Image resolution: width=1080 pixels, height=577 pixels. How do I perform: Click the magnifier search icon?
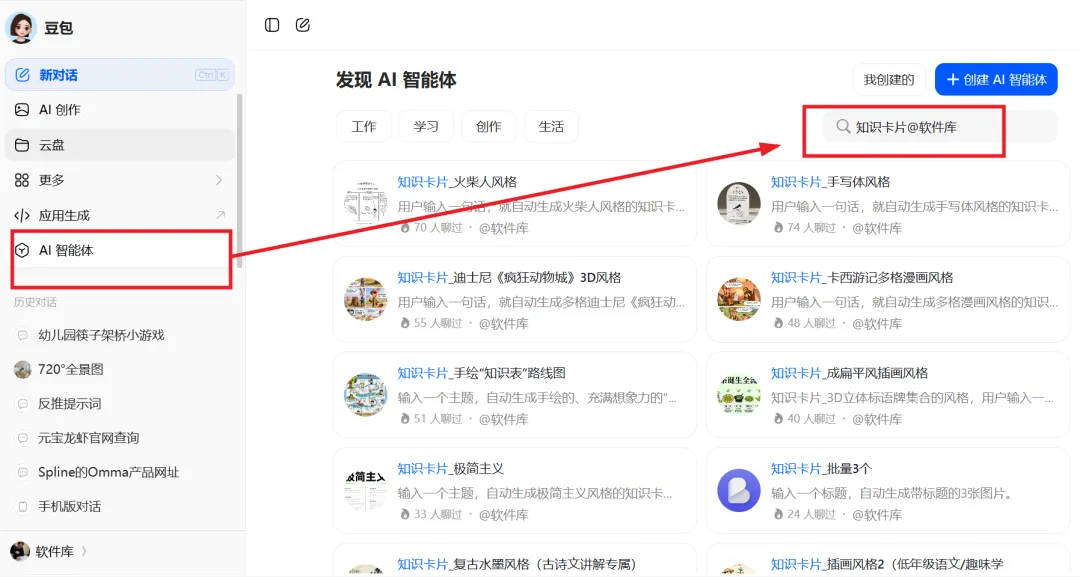(x=843, y=127)
